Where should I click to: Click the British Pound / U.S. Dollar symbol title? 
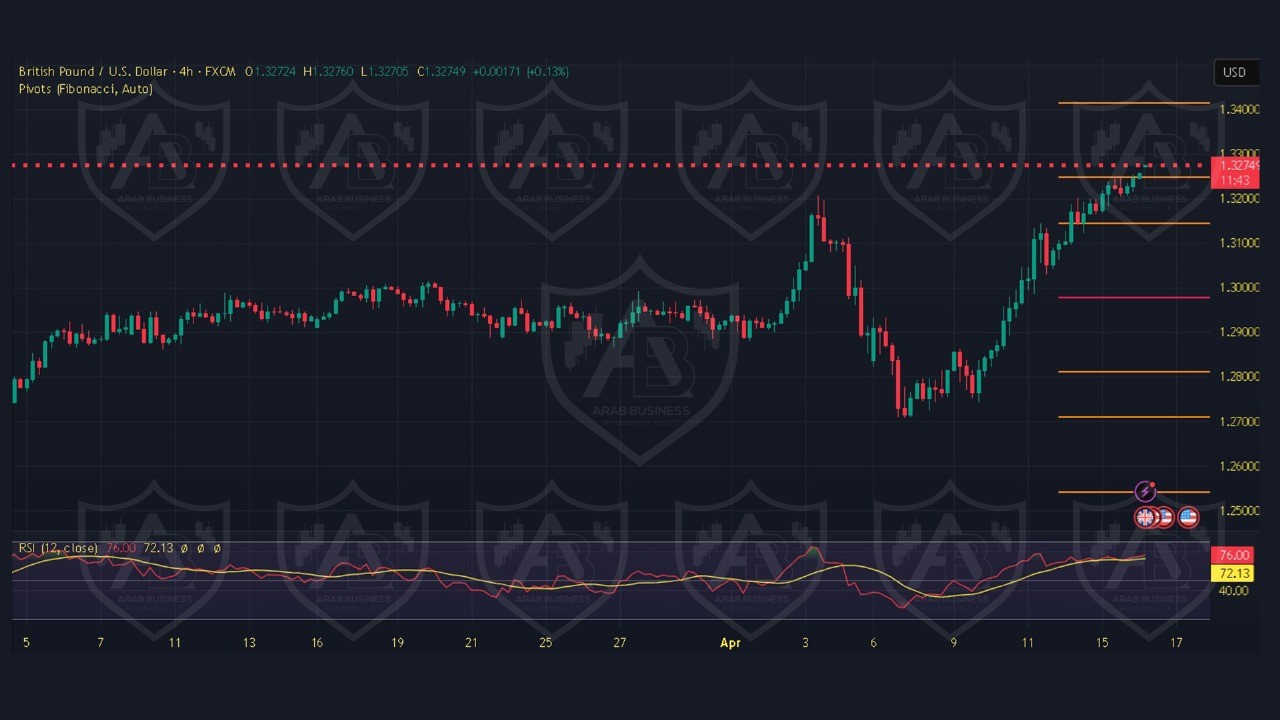(x=95, y=72)
